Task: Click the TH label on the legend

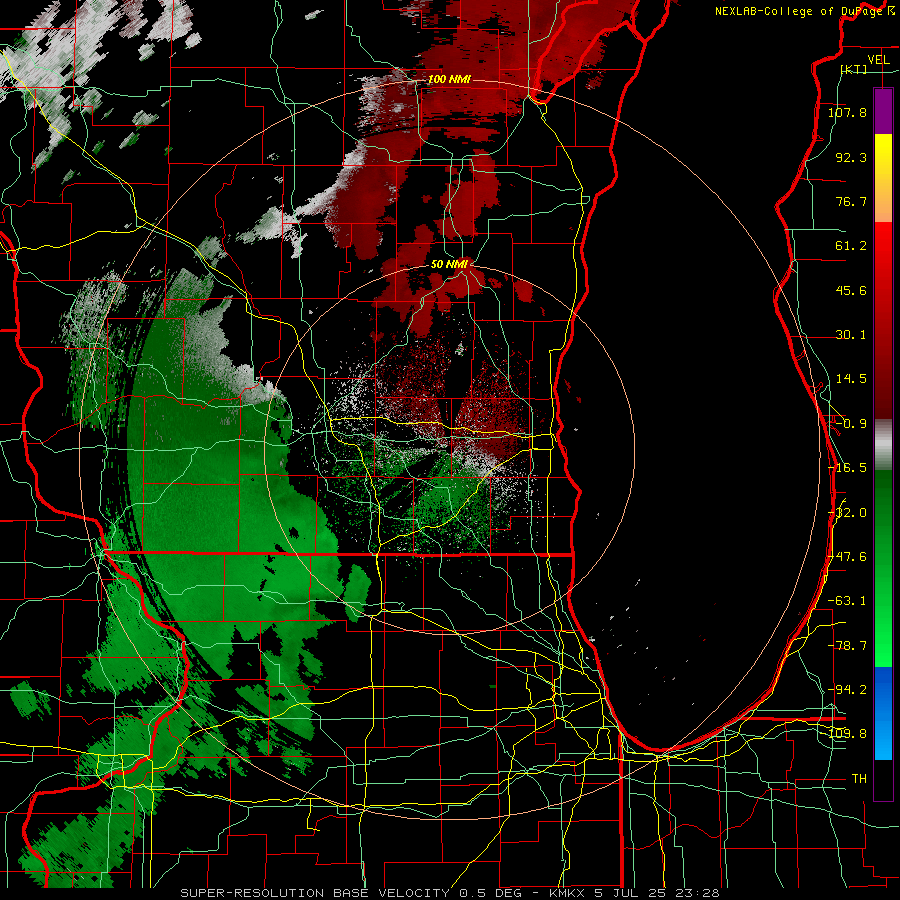Action: [859, 779]
